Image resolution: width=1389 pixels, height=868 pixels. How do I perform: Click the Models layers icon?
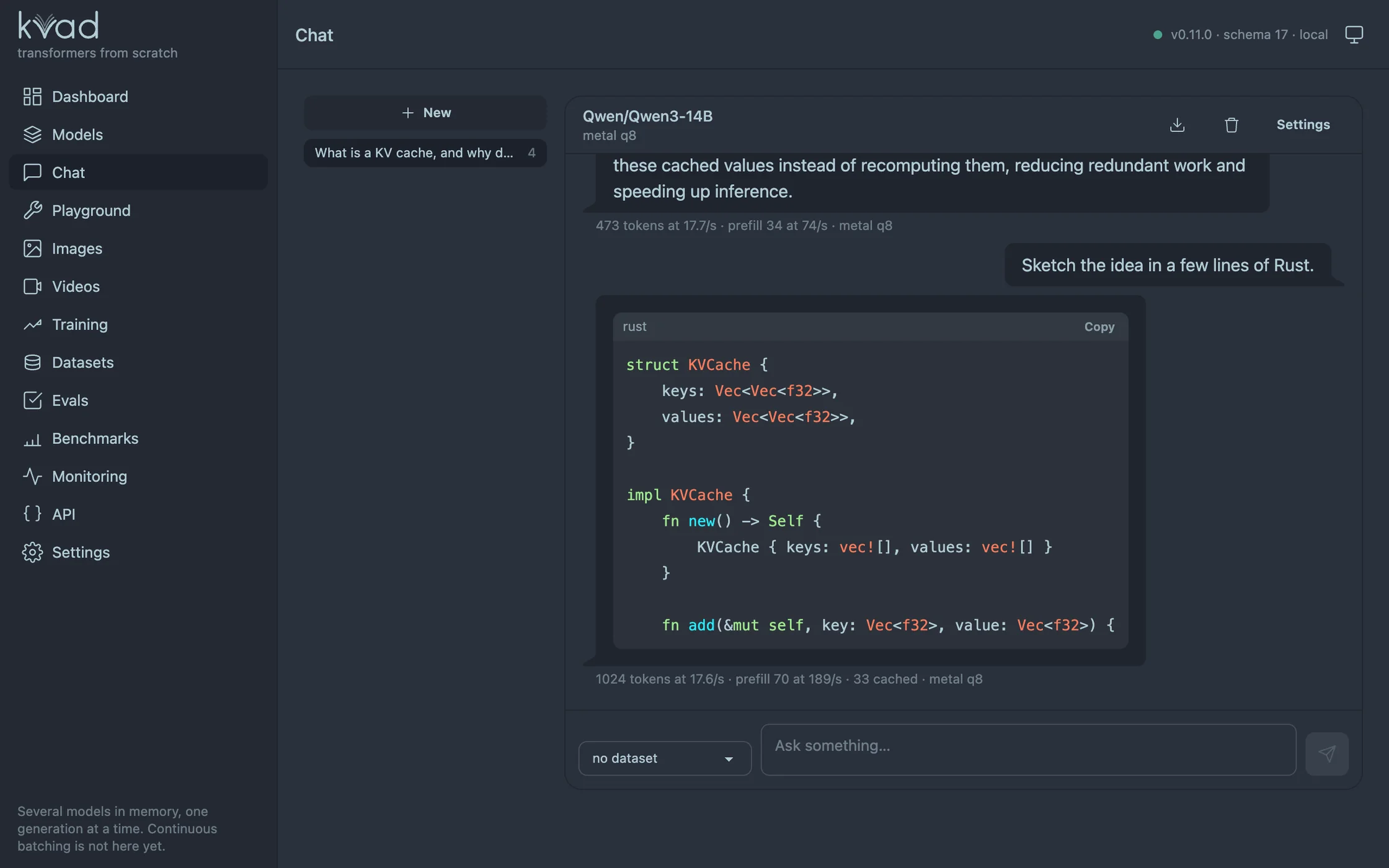tap(32, 135)
